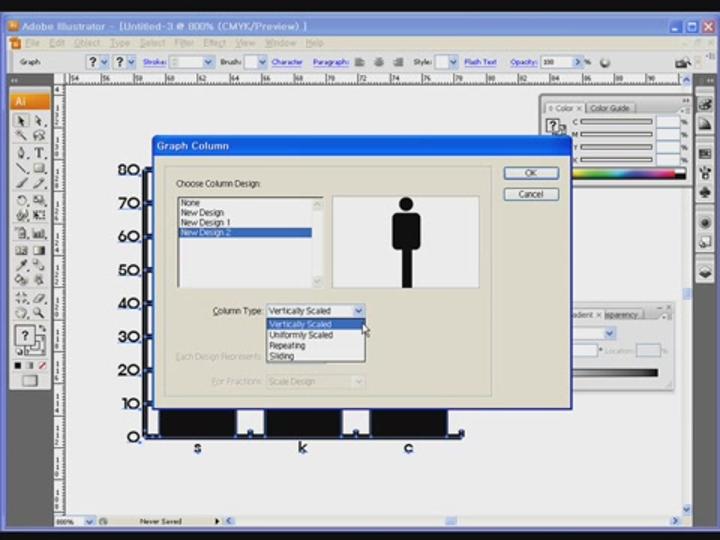Open the Brush dropdown
Screen dimensions: 720x540
[x=262, y=62]
